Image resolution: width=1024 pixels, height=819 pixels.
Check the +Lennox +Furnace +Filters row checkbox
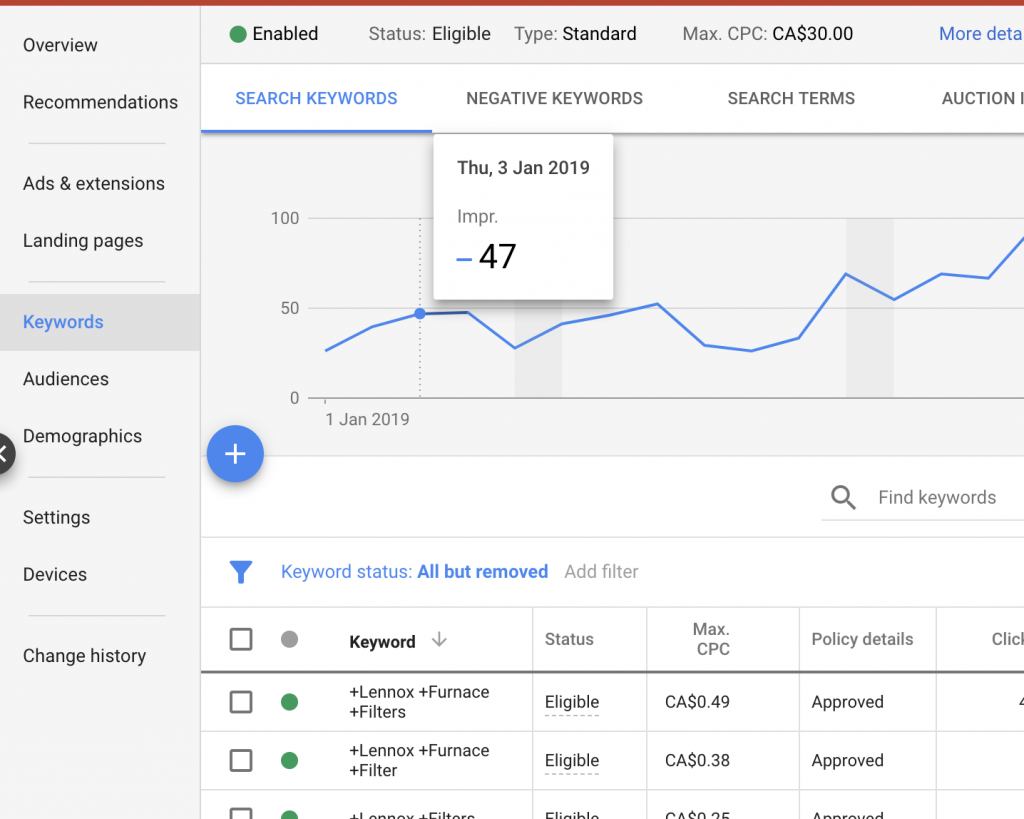(241, 702)
